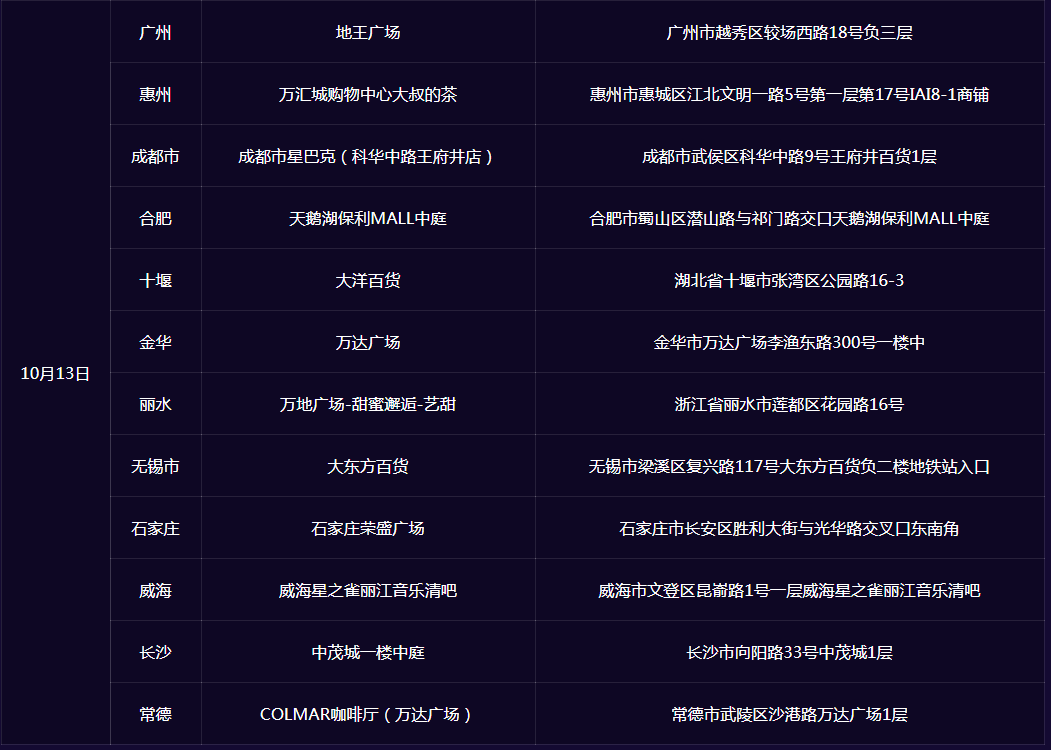Viewport: 1051px width, 750px height.
Task: Click venue "石家庄荣盛广场"
Action: click(x=368, y=528)
